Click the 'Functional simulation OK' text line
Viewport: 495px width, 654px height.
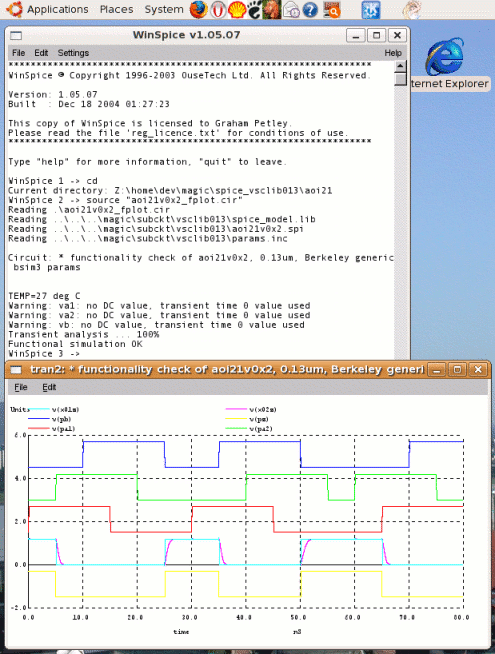[75, 344]
